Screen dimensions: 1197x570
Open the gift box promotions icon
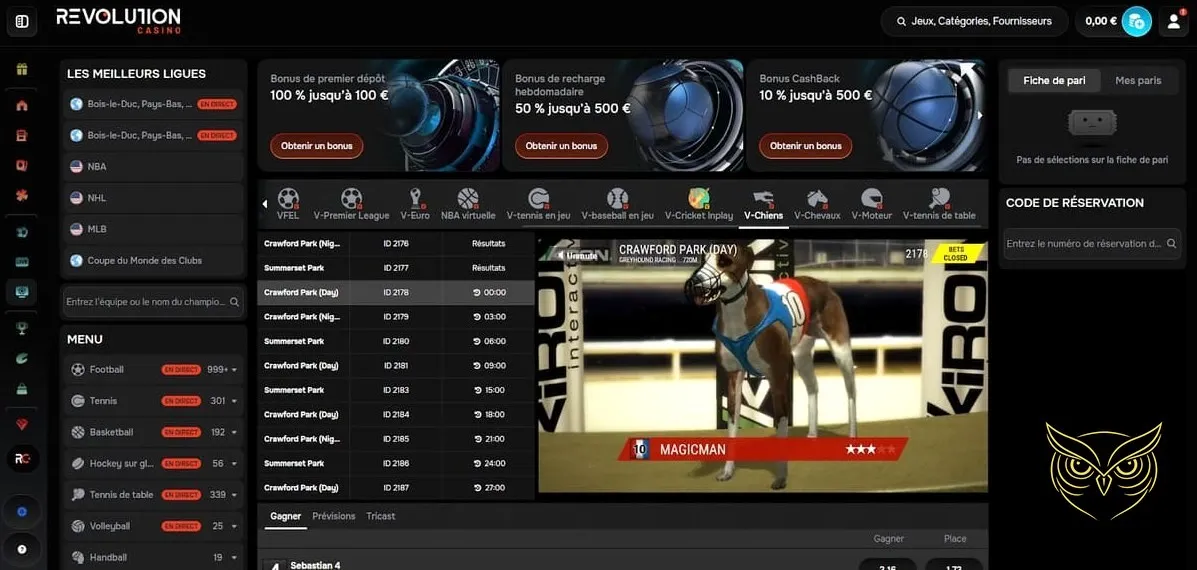click(22, 69)
